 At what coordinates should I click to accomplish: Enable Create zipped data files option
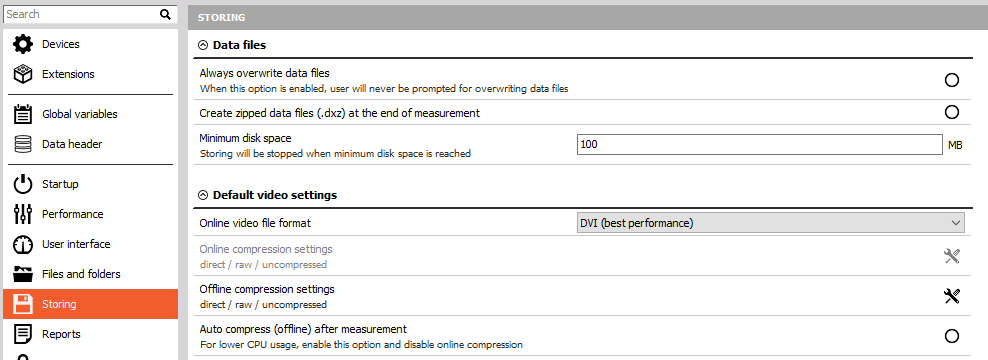click(951, 112)
